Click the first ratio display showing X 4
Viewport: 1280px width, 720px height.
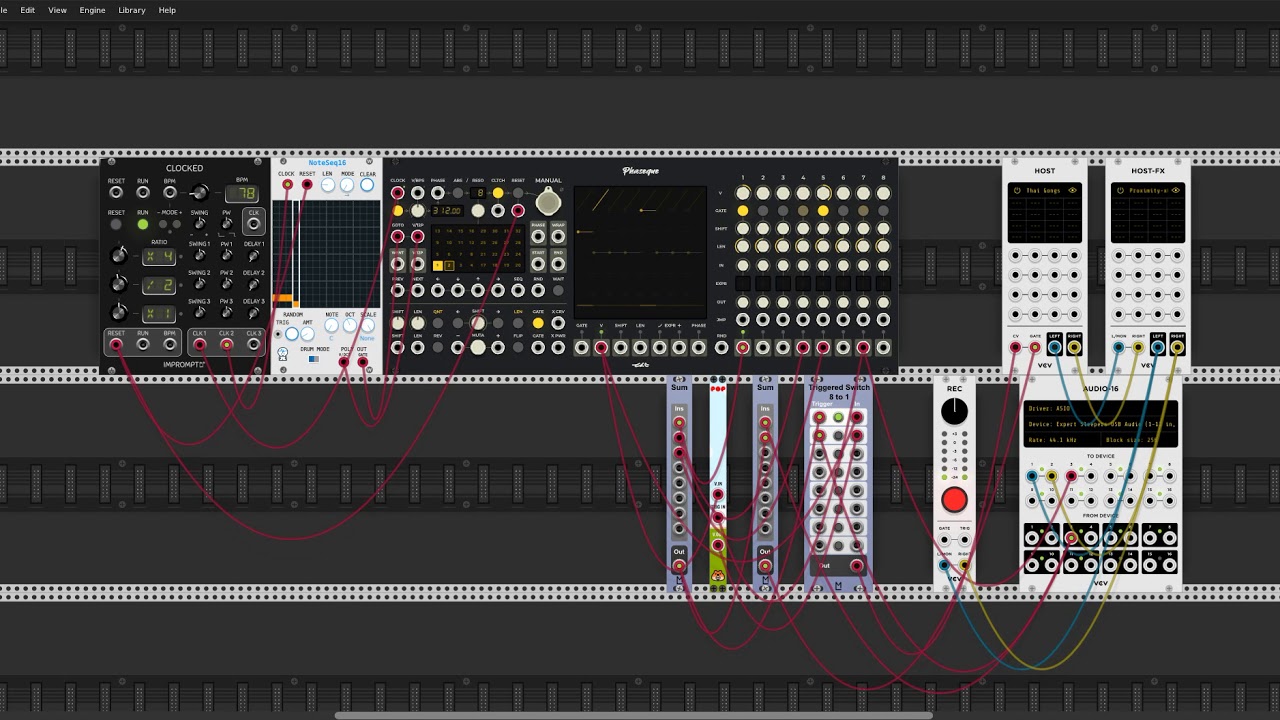[160, 256]
